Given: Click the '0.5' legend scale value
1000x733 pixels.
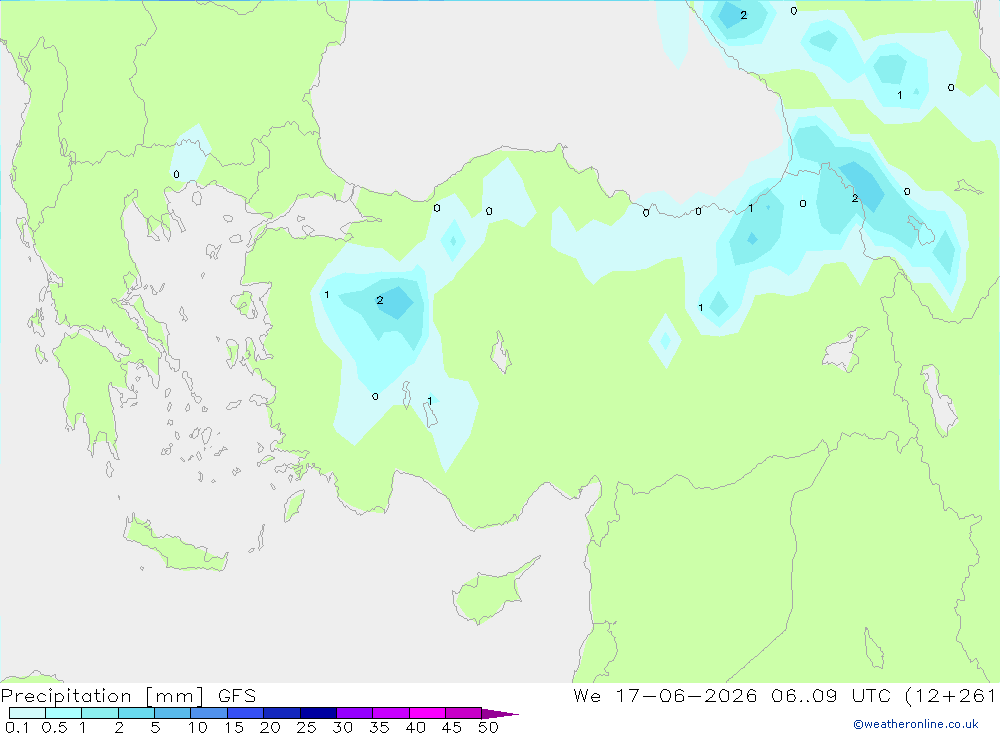Looking at the screenshot, I should (54, 727).
